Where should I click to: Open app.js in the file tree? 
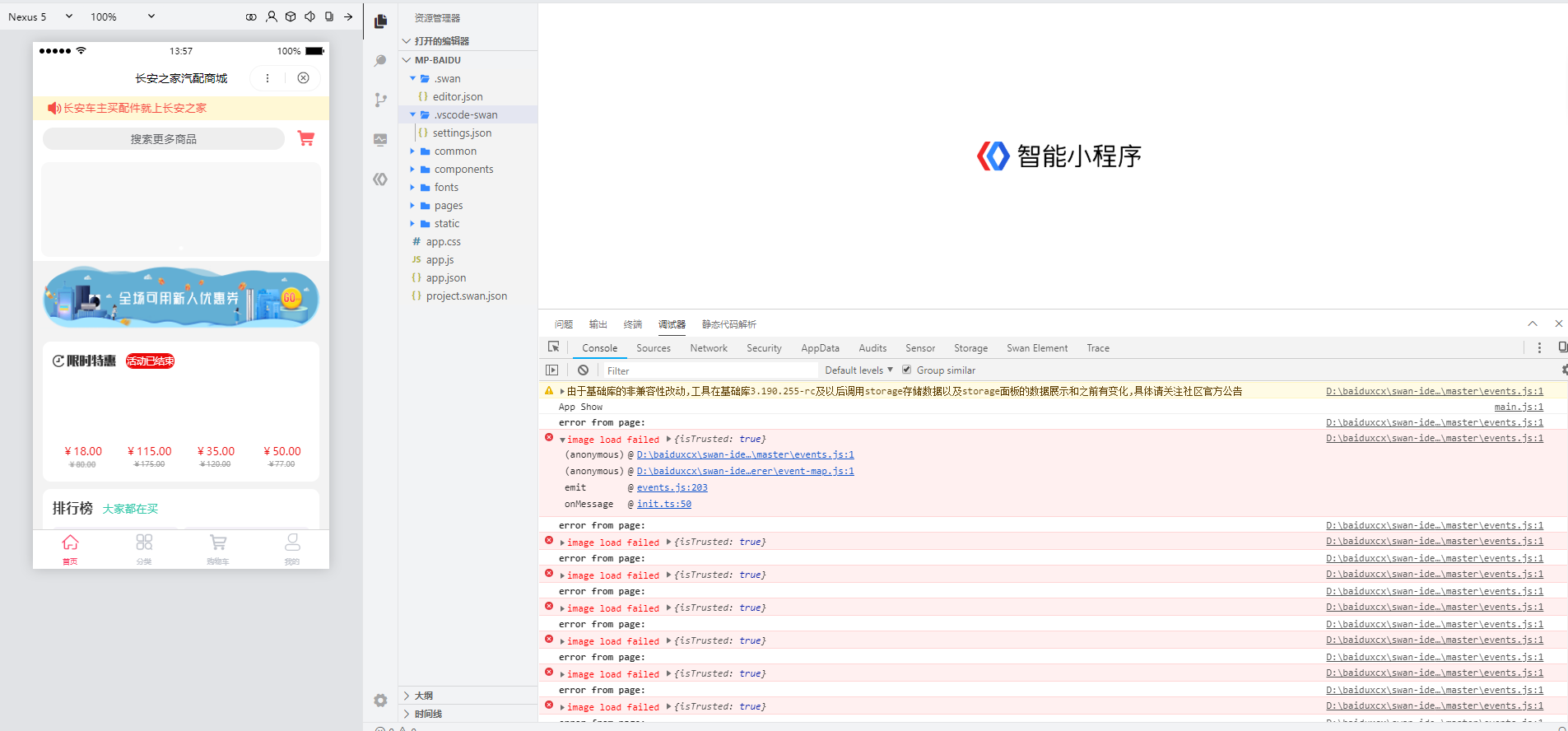tap(440, 260)
